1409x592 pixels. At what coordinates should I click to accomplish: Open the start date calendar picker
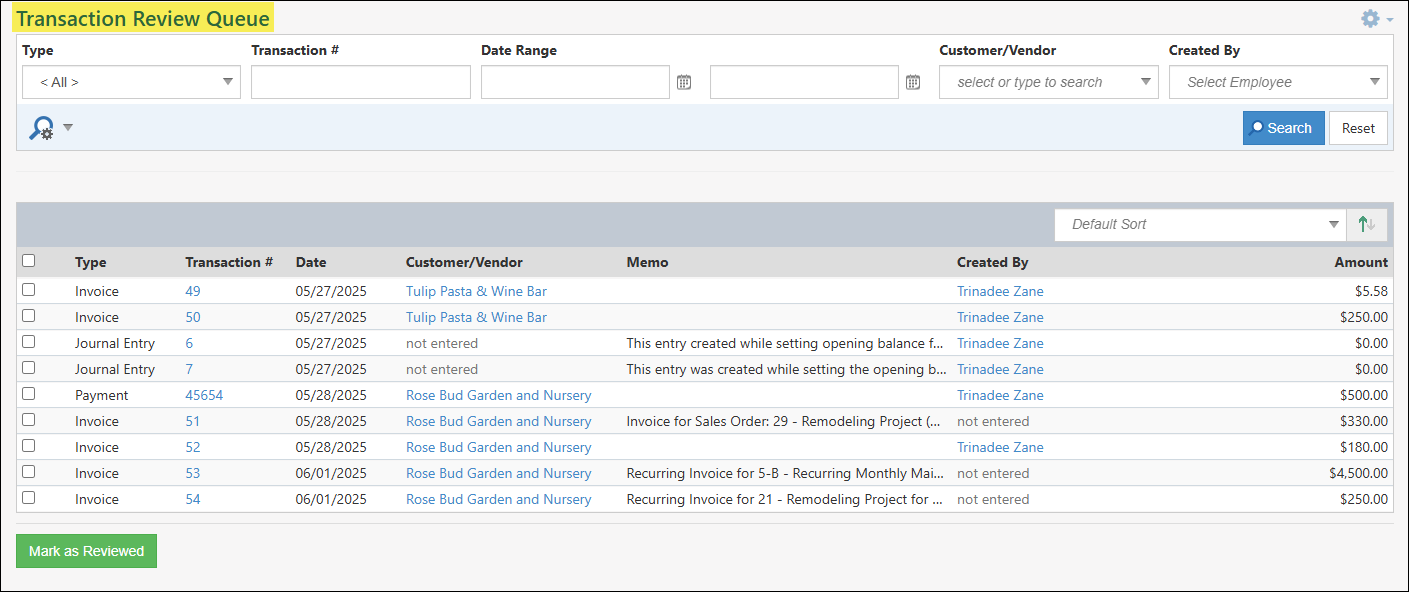click(684, 82)
